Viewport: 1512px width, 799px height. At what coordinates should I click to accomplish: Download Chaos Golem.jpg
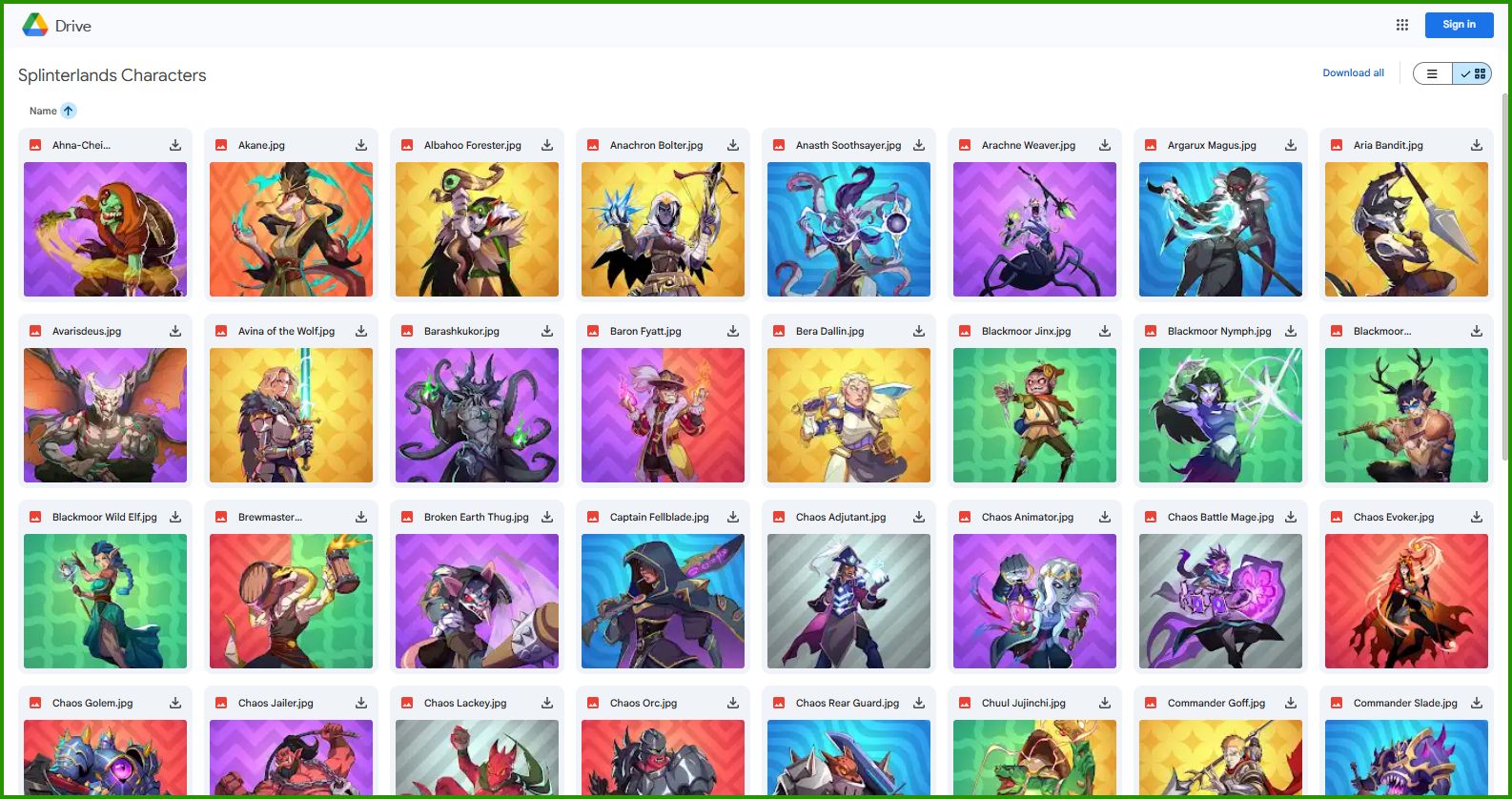pyautogui.click(x=175, y=703)
